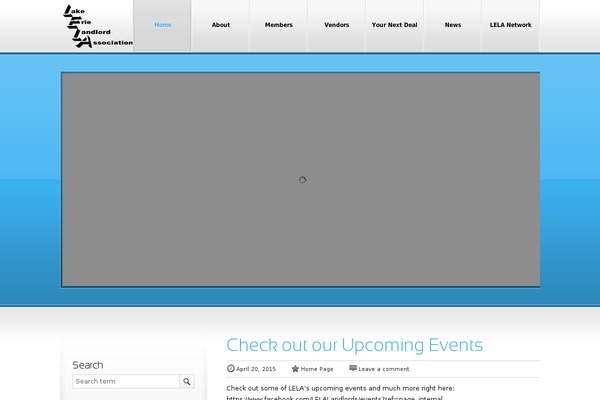This screenshot has width=600, height=400.
Task: Focus the Search term input field
Action: 126,381
